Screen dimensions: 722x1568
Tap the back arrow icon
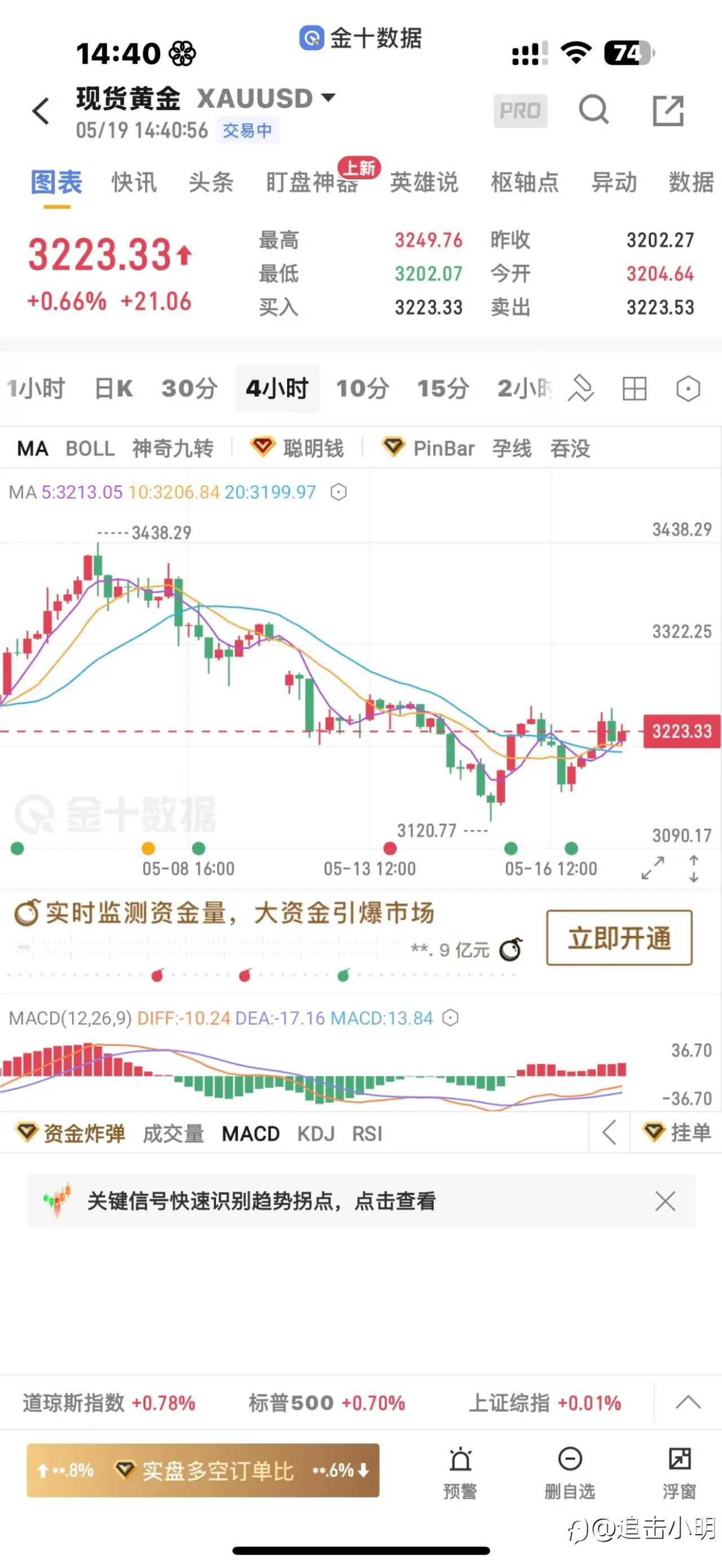pos(41,112)
